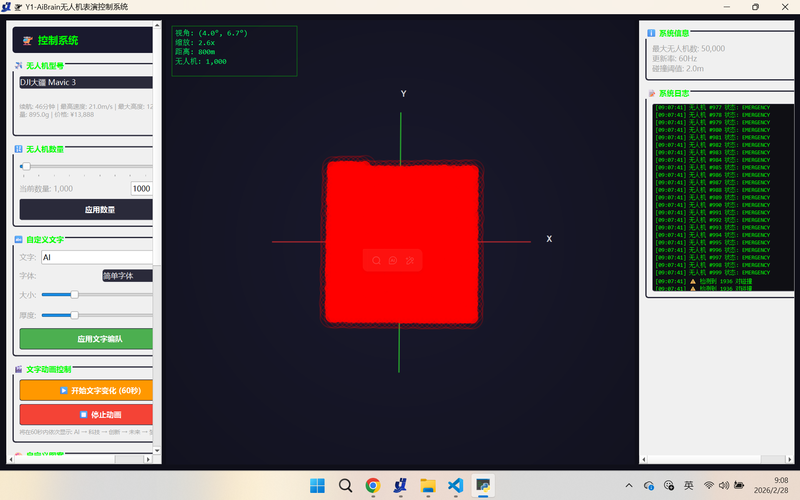Open the DJI Mavic 3 drone model dropdown
800x500 pixels.
coord(86,82)
